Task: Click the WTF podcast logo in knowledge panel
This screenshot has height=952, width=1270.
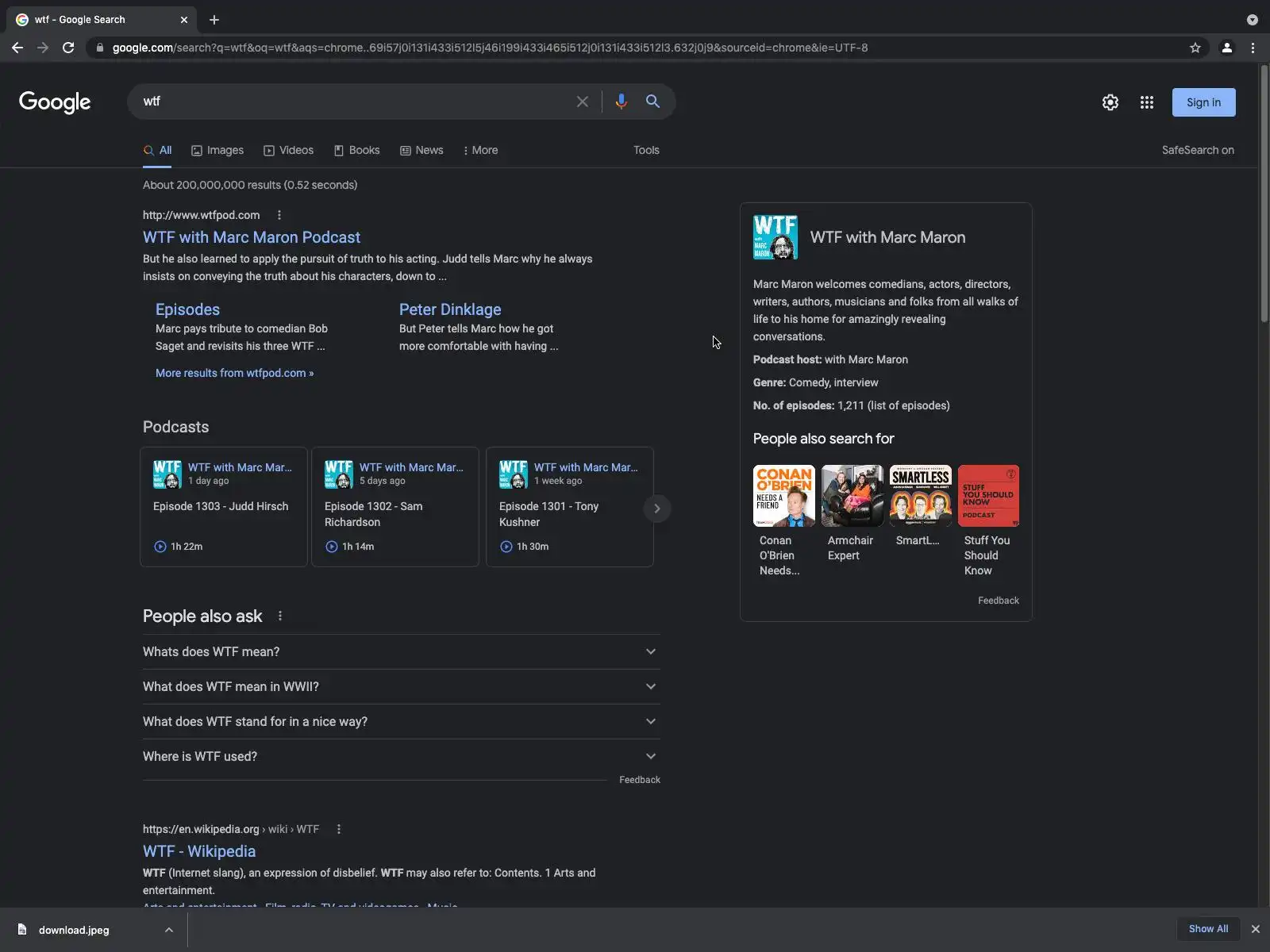Action: click(775, 237)
